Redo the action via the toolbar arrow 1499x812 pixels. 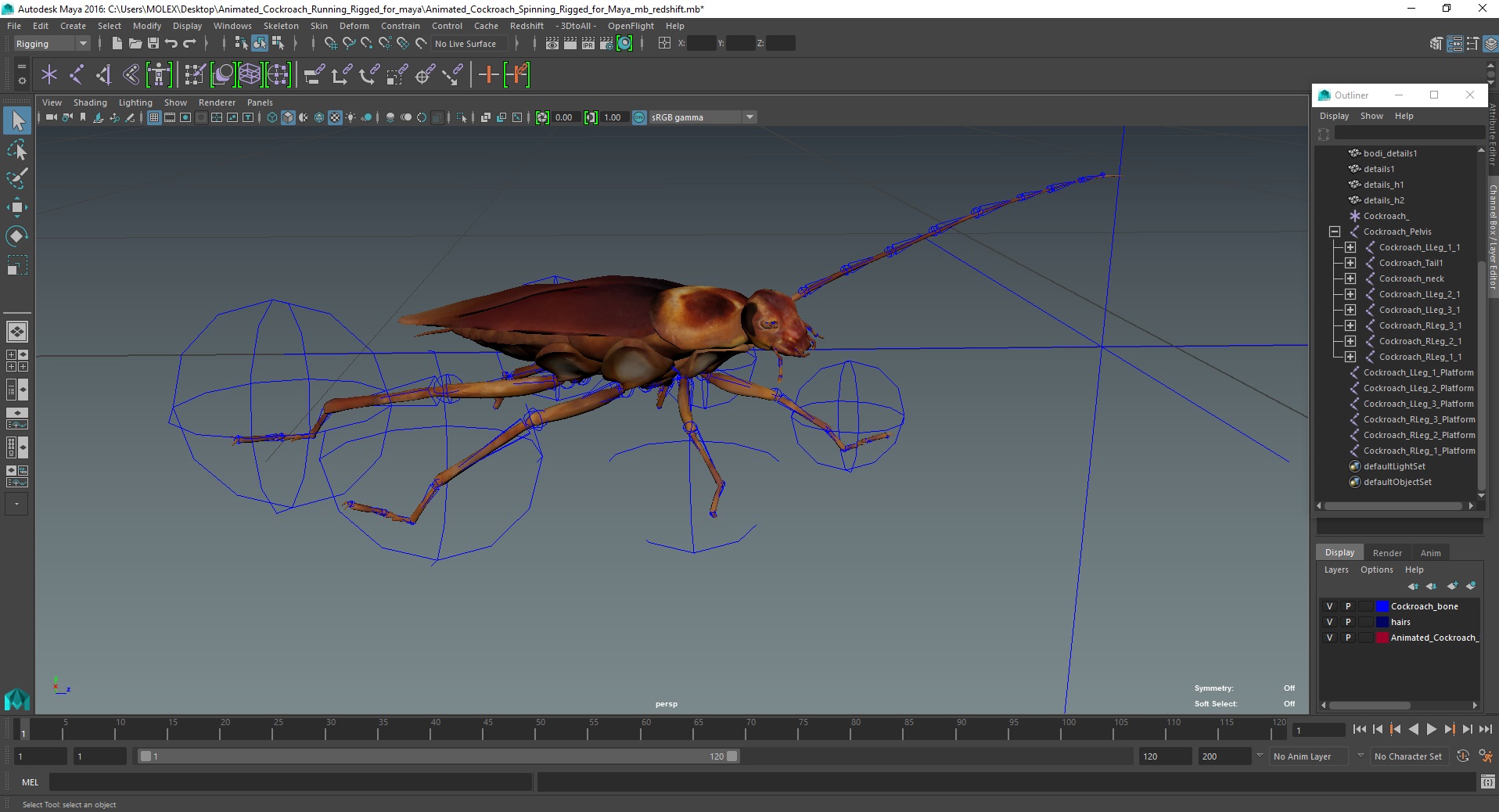(x=189, y=44)
